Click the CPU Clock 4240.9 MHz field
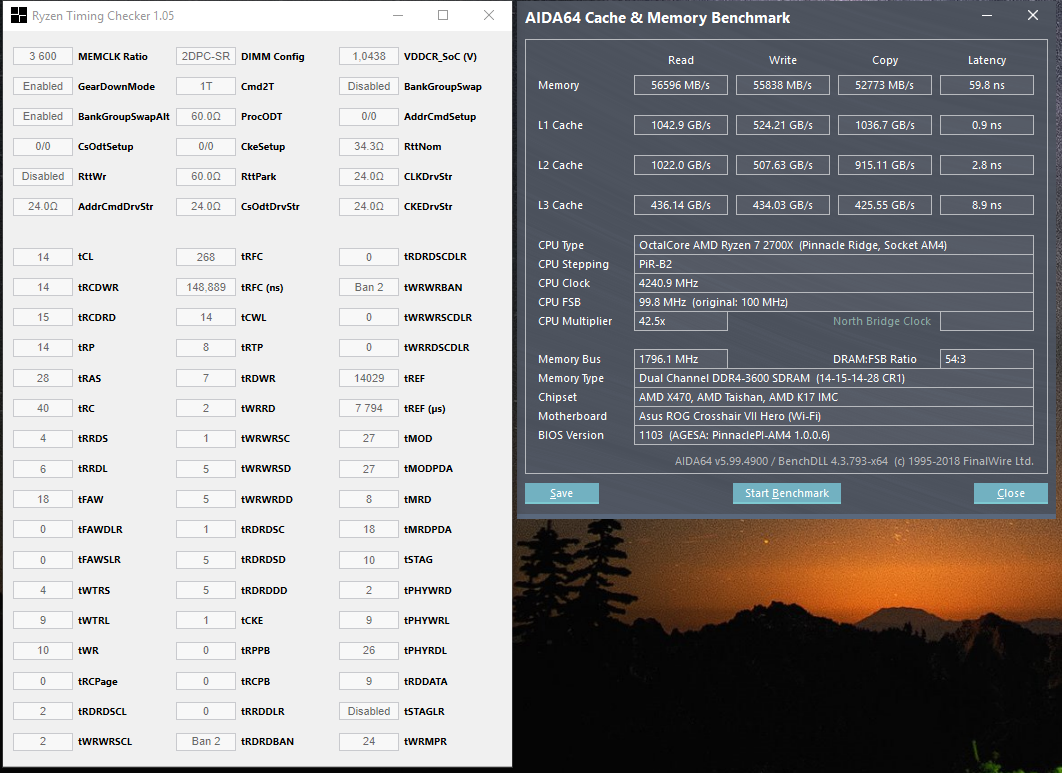The image size is (1062, 773). point(834,283)
